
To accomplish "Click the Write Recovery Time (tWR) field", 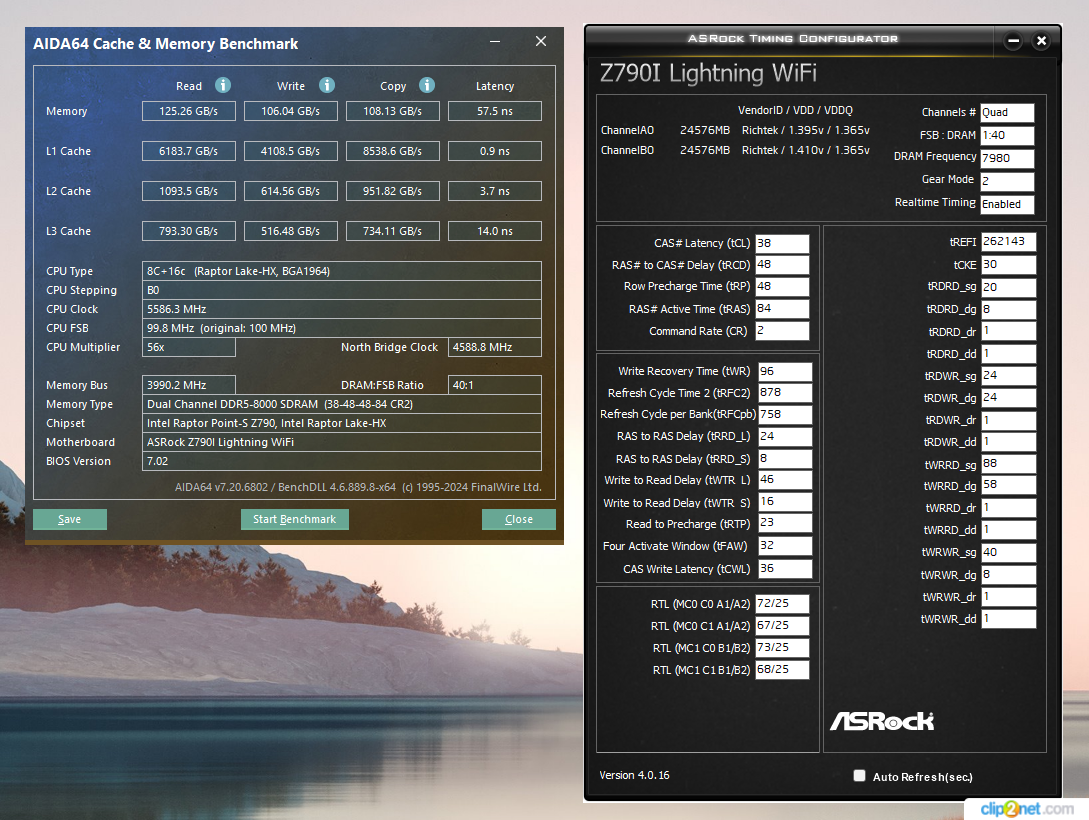I will click(x=785, y=371).
